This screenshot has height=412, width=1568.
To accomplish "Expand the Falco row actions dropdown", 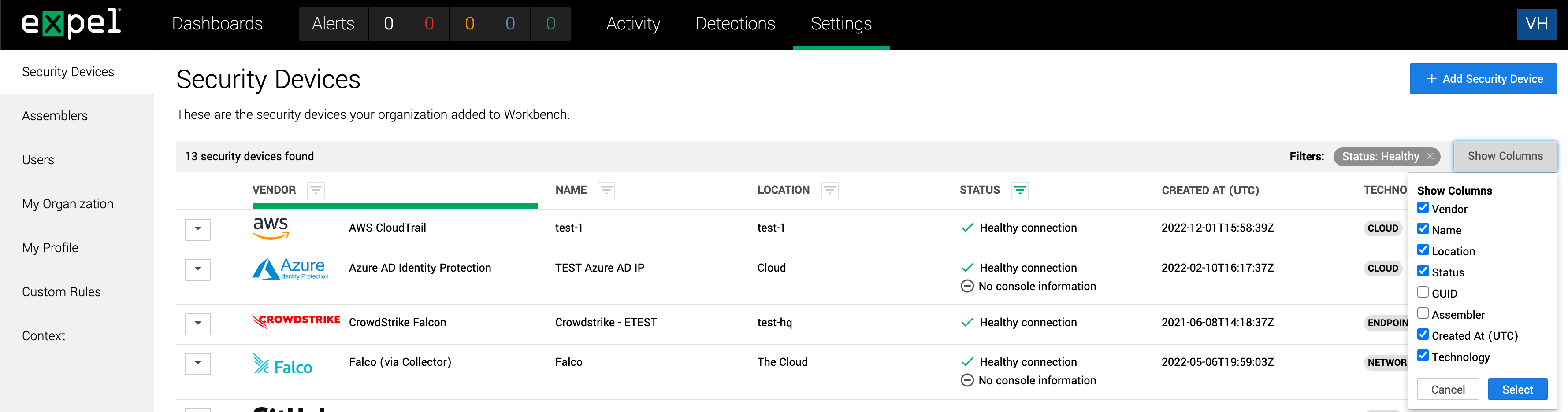I will pyautogui.click(x=198, y=364).
